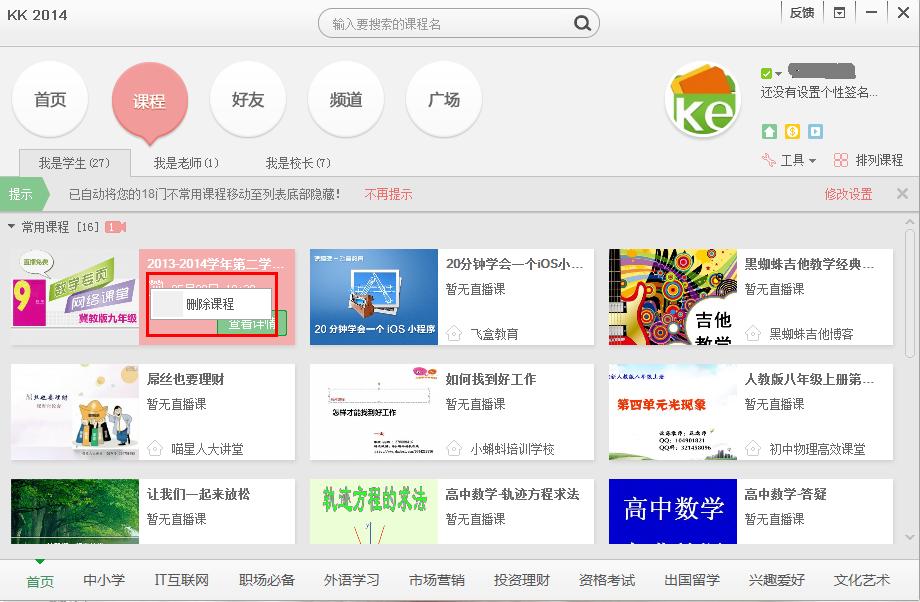Click the 不再提示 link

click(x=388, y=194)
